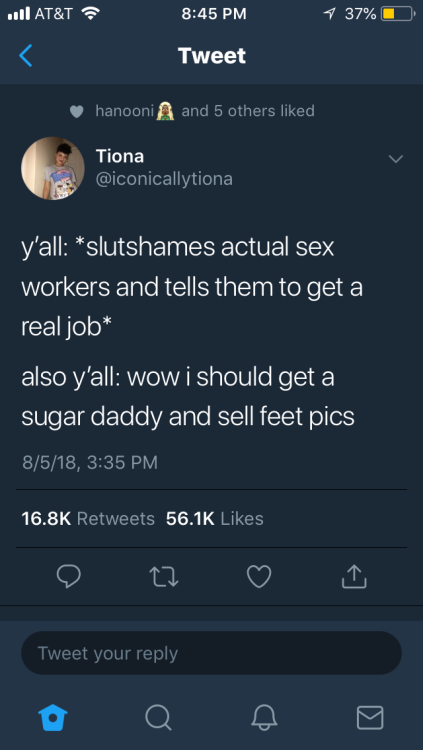Open the Home tab birdhouse icon
423x750 pixels.
tap(53, 717)
